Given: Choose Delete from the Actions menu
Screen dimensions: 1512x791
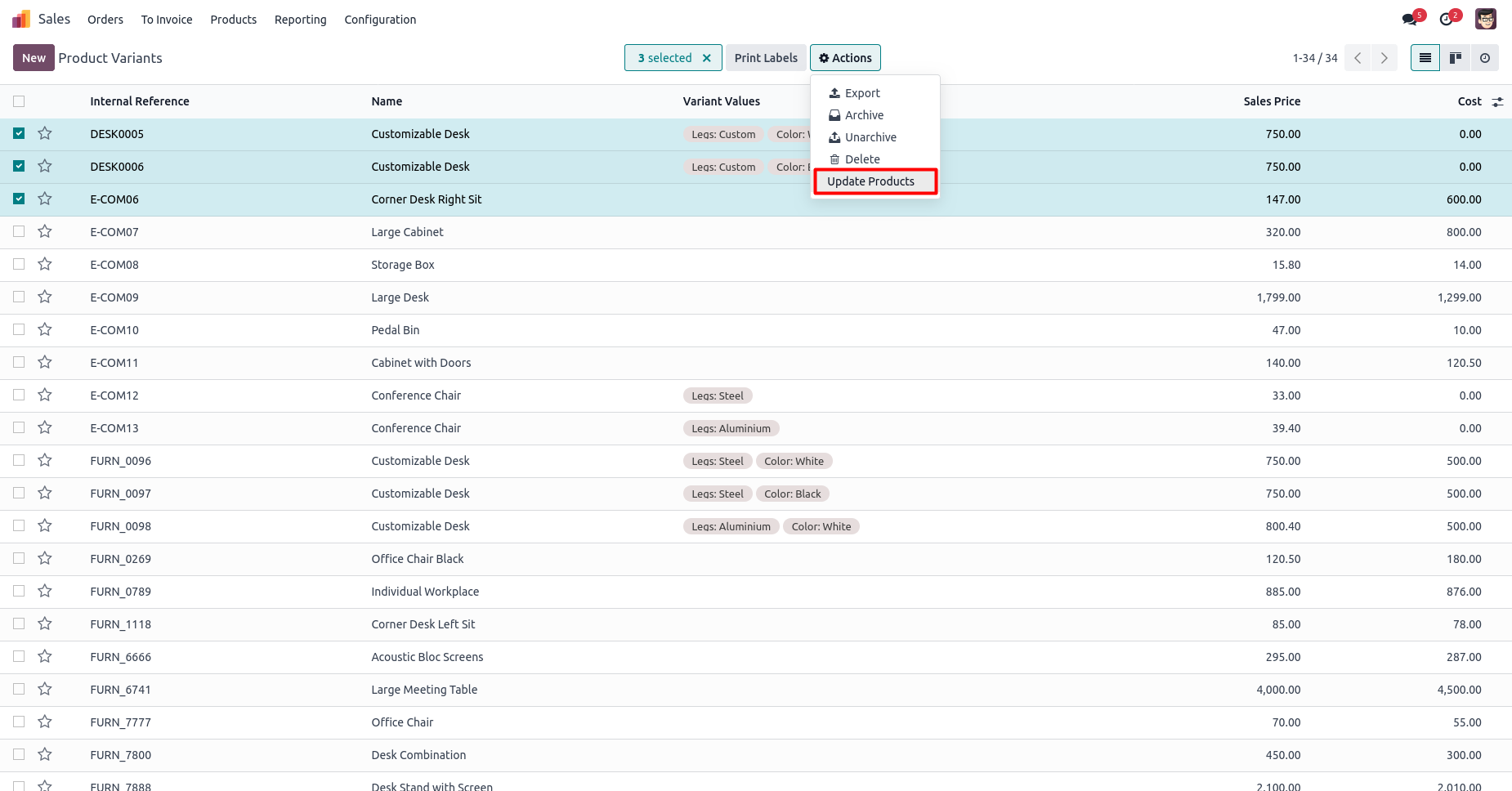Looking at the screenshot, I should 875,159.
